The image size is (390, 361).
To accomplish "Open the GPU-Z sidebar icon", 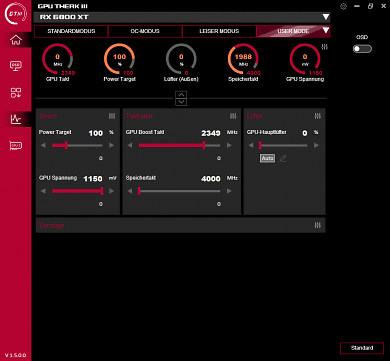I will 16,146.
